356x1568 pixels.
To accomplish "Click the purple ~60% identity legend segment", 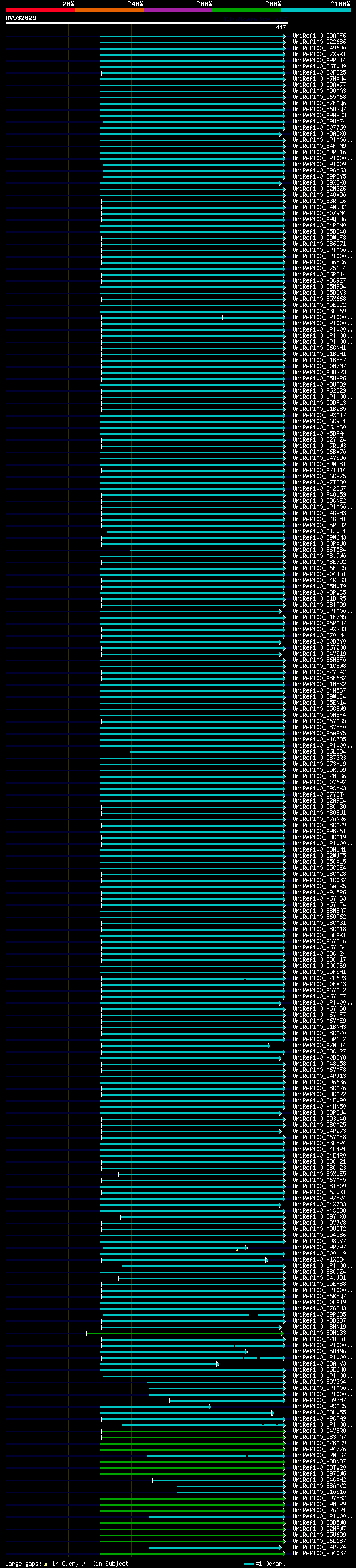I will (x=179, y=11).
